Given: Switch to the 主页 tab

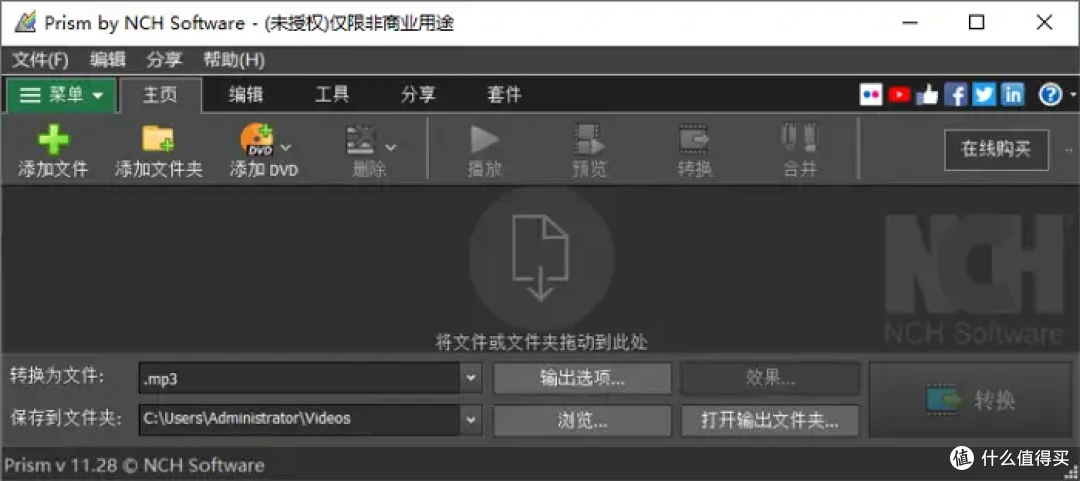Looking at the screenshot, I should tap(160, 94).
